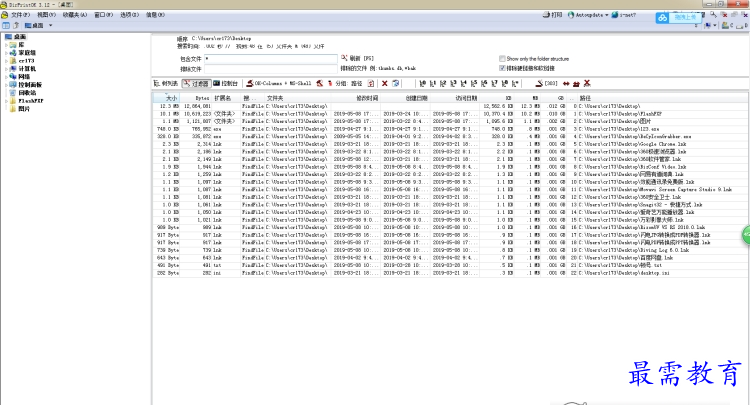This screenshot has height=405, width=750.
Task: Click the red printer-like icon
Action: pos(576,84)
